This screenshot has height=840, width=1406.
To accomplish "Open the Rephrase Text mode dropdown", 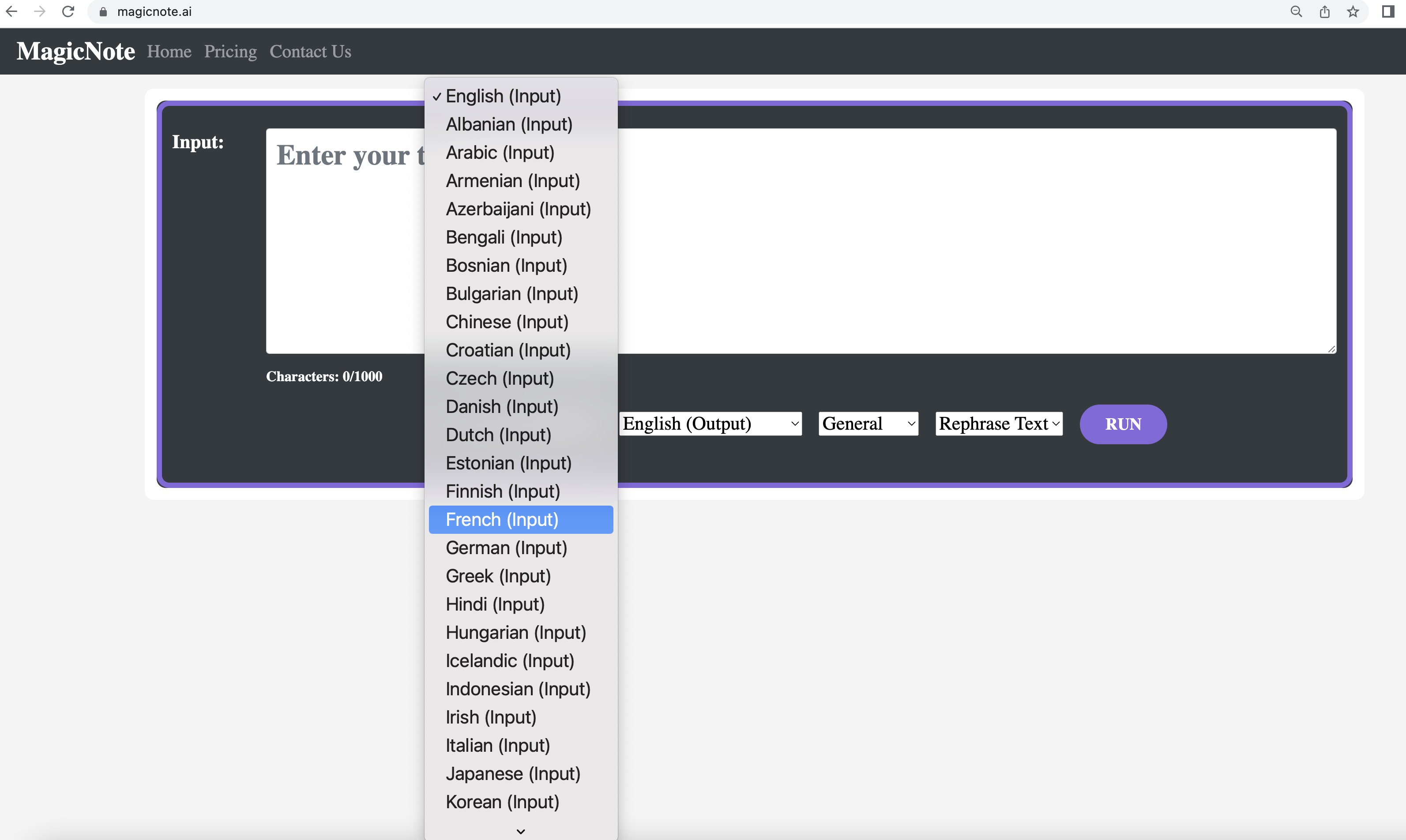I will 999,424.
